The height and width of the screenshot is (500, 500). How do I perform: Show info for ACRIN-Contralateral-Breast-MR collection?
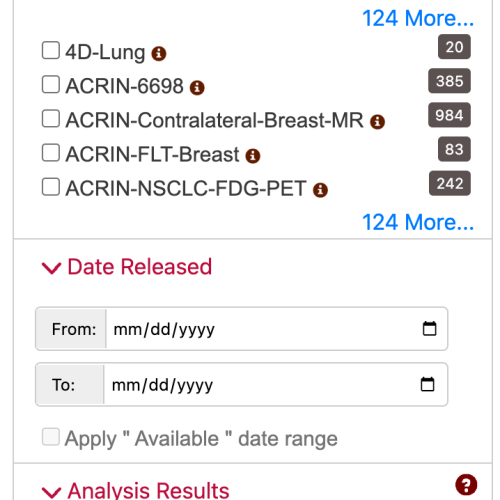click(x=377, y=122)
